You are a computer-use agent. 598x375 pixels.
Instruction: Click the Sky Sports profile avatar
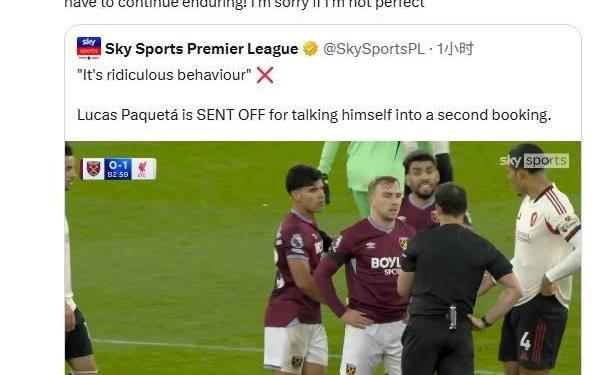89,48
